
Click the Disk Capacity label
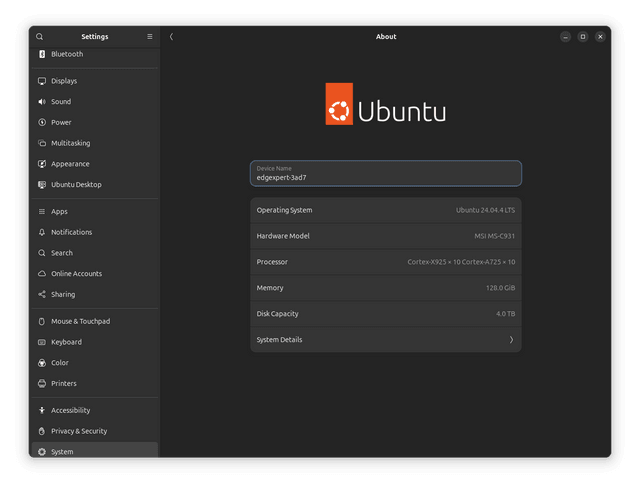278,314
